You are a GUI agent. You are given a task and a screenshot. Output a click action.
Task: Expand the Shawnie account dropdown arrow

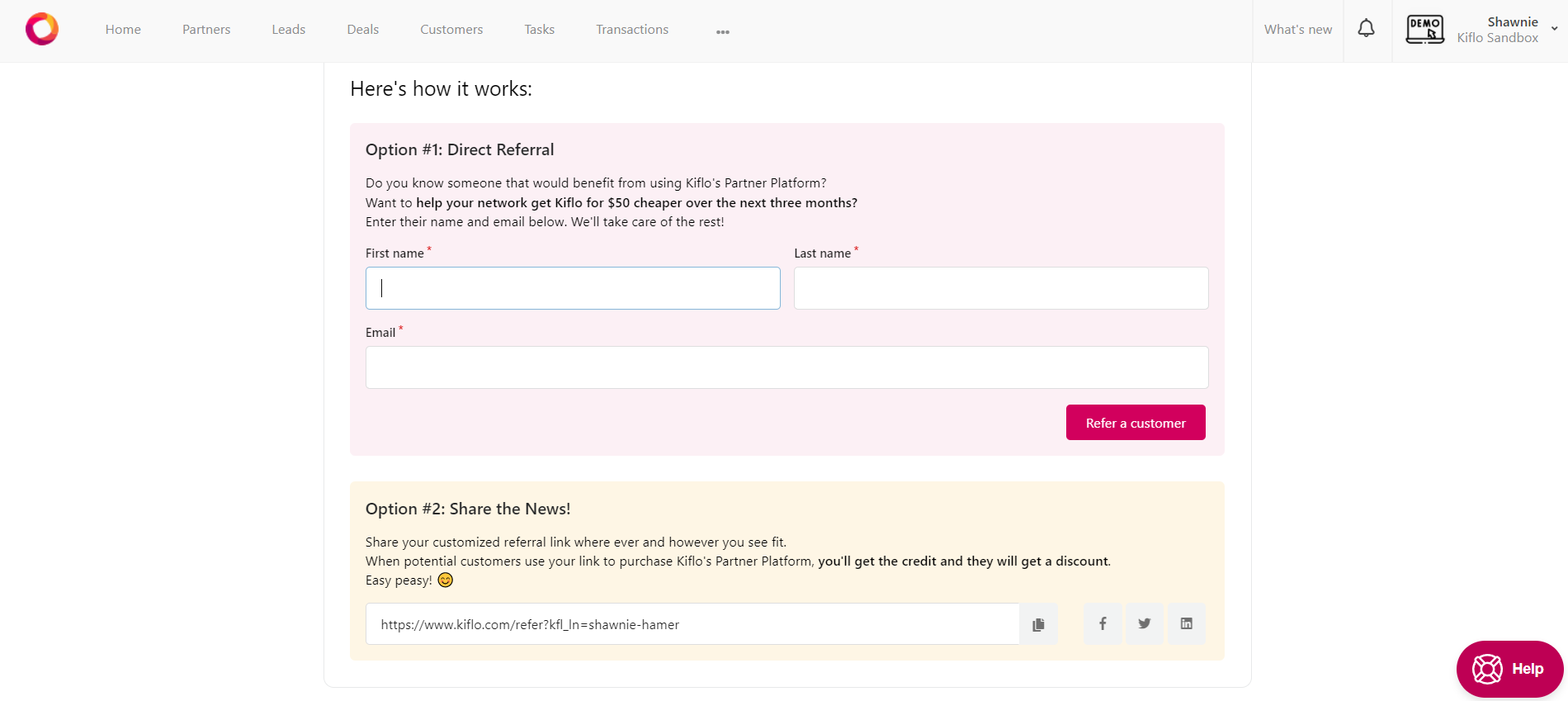pos(1555,29)
